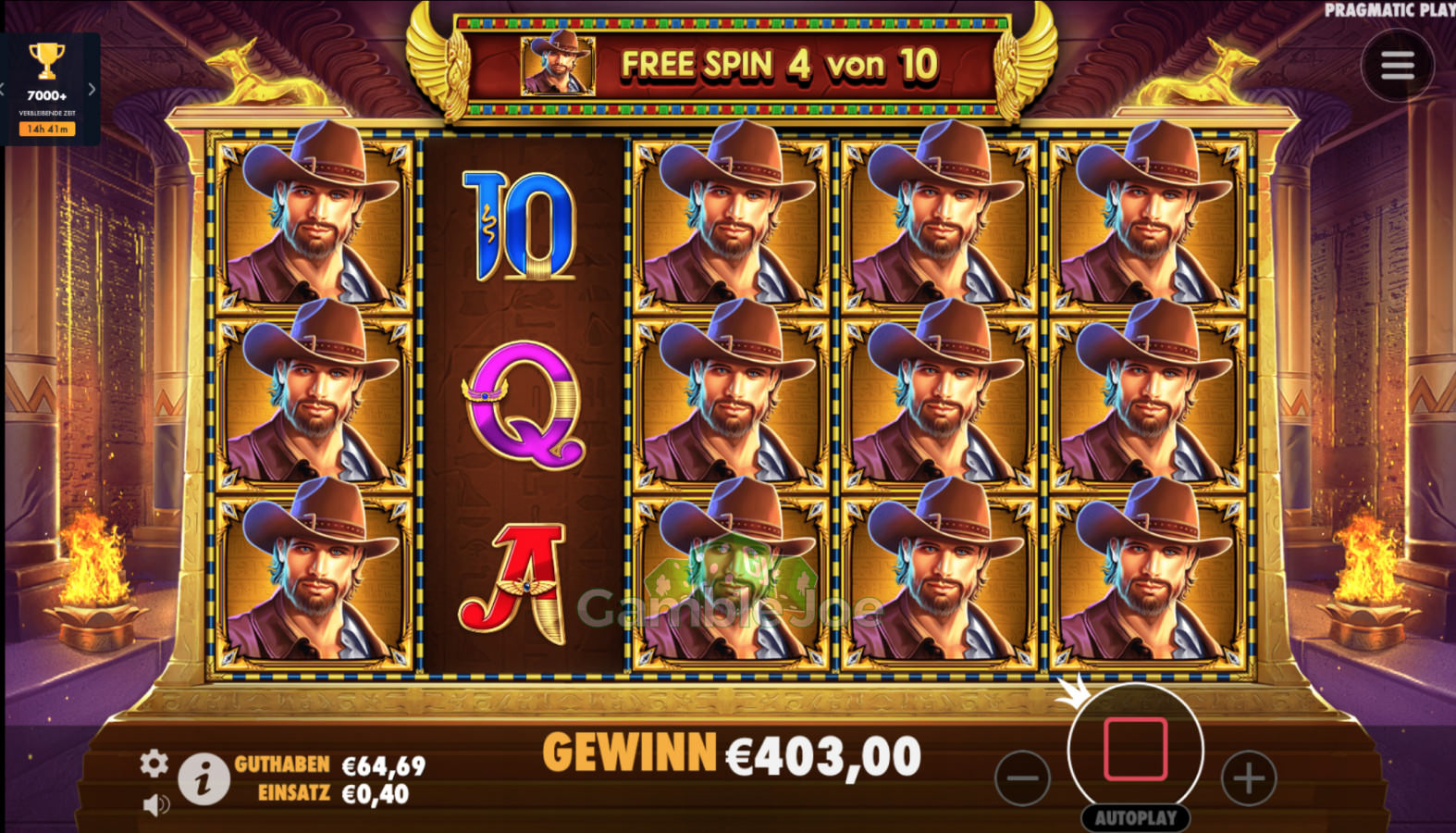Open the hamburger menu
The width and height of the screenshot is (1456, 833).
(1398, 65)
